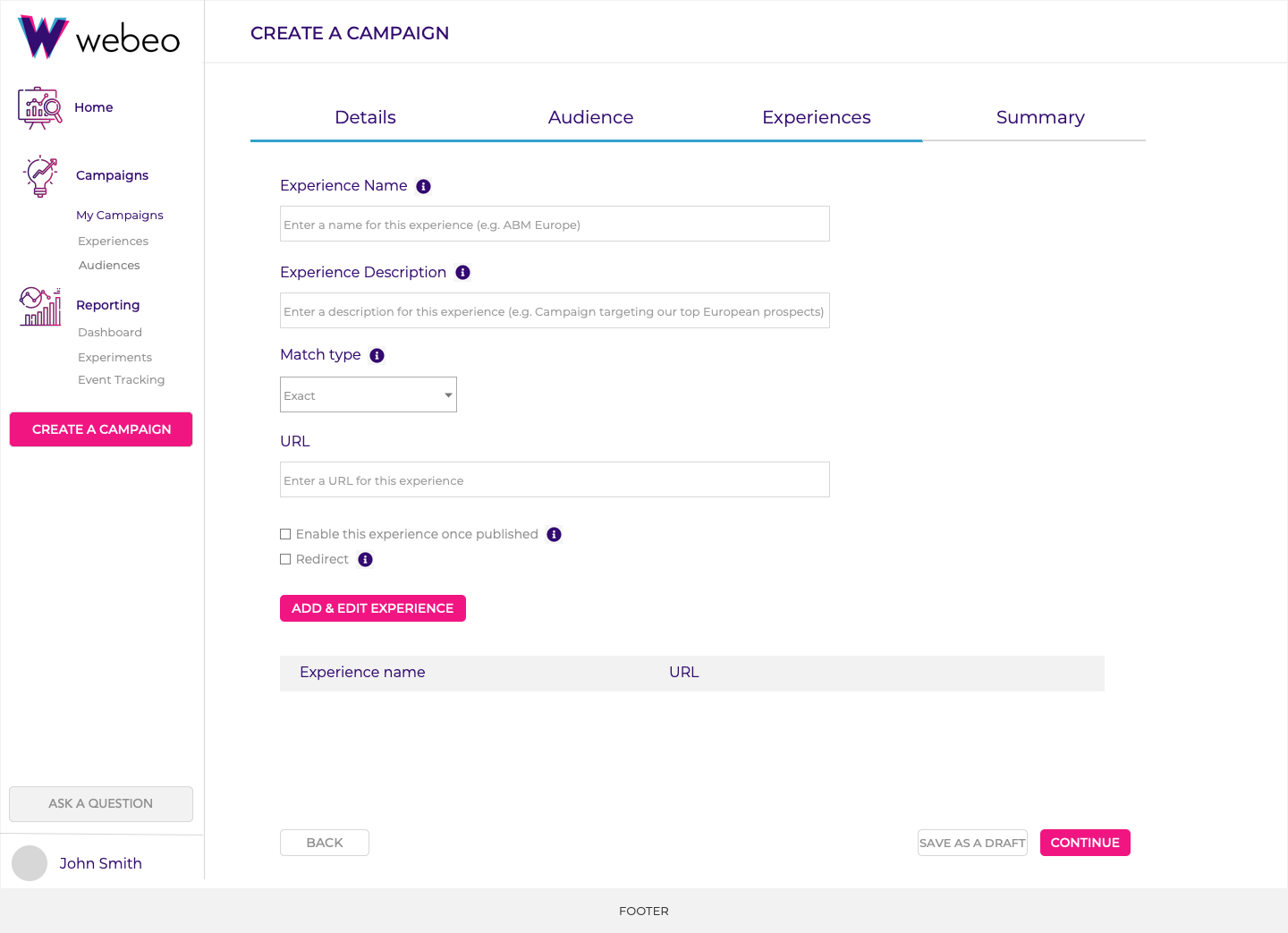Click URL table column header
This screenshot has width=1288, height=933.
tap(684, 673)
